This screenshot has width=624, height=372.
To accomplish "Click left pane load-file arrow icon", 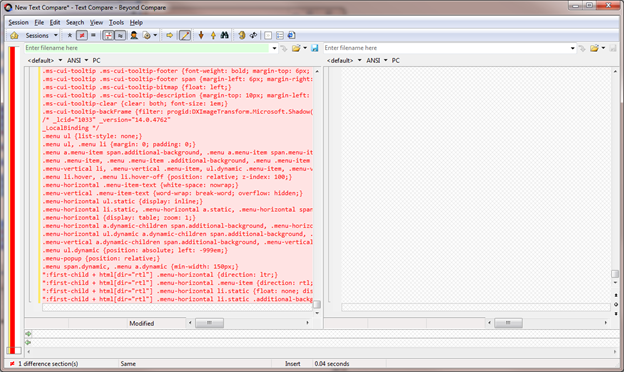I will point(284,48).
